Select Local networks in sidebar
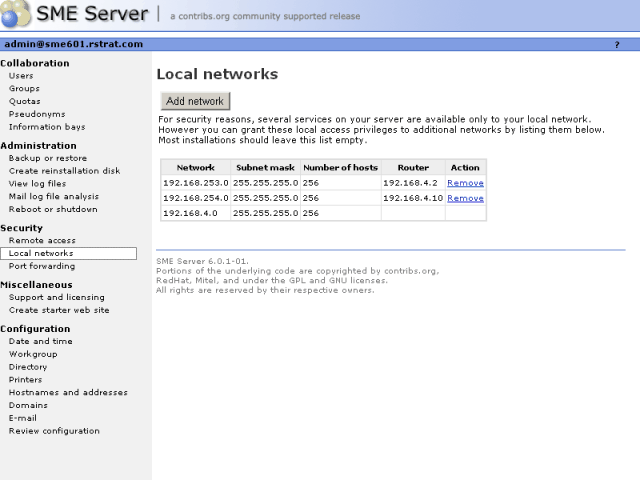The width and height of the screenshot is (640, 480). tap(69, 253)
